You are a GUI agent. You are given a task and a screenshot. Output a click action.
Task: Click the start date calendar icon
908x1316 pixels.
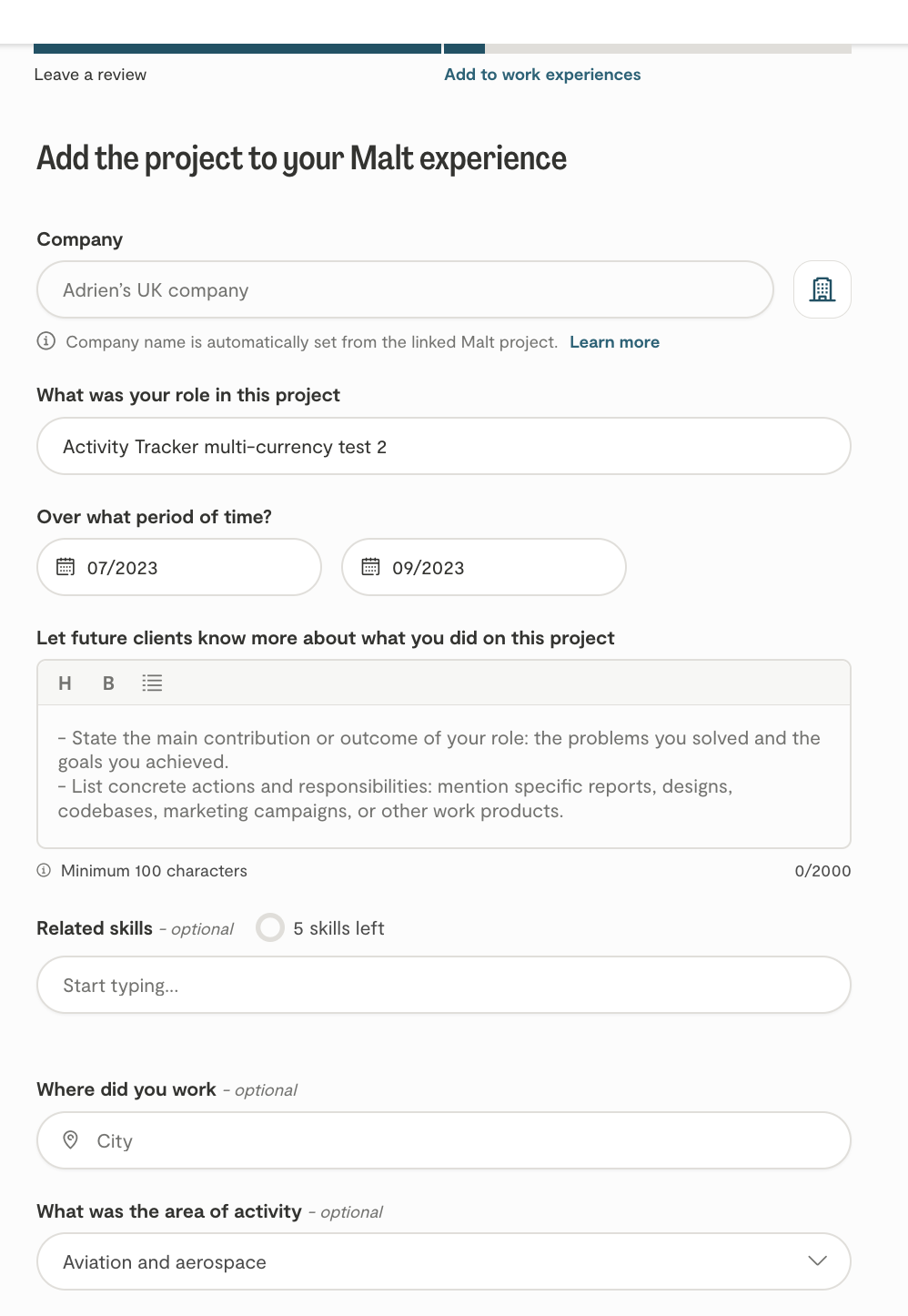66,567
